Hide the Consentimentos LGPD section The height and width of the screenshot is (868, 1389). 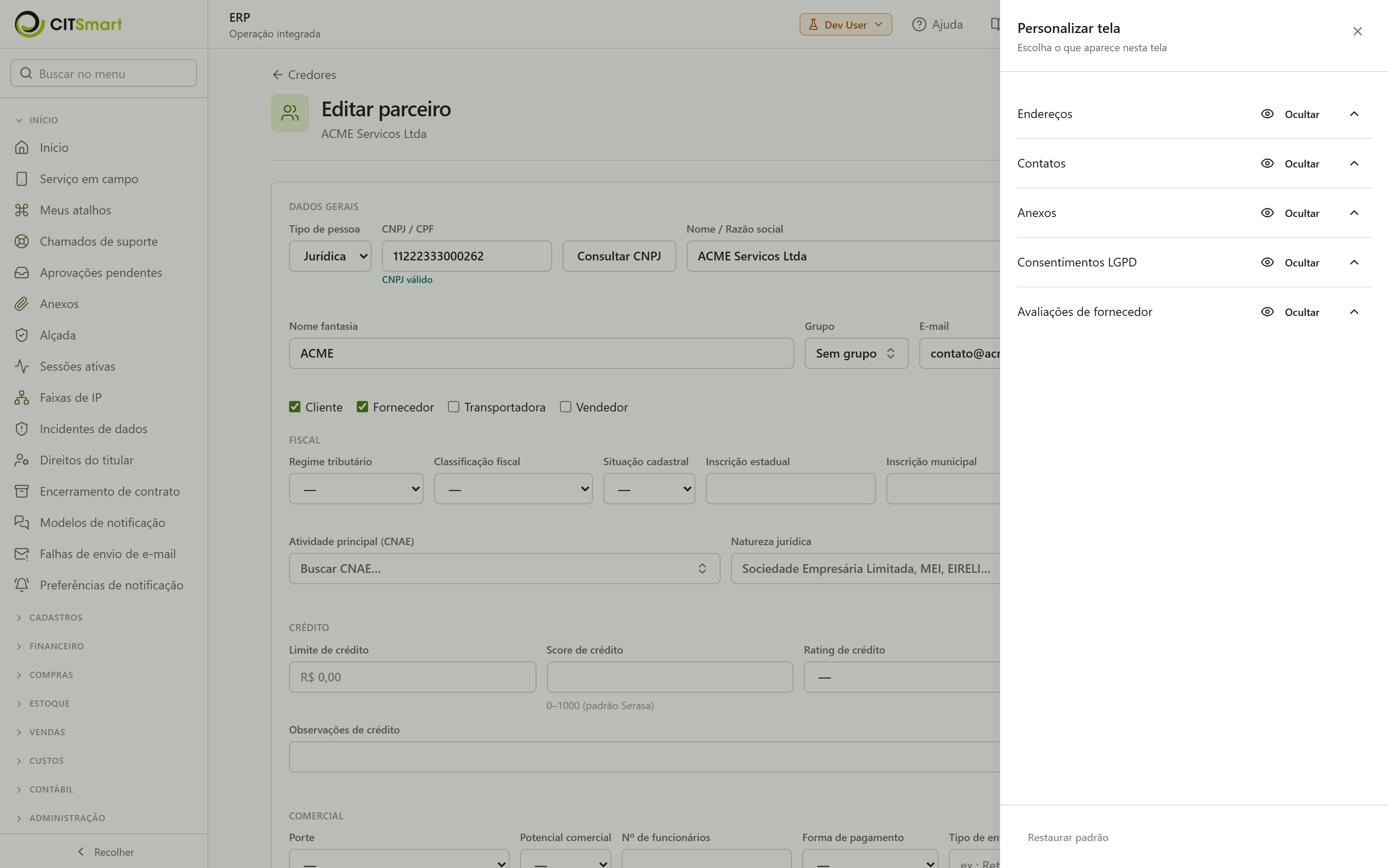tap(1290, 262)
